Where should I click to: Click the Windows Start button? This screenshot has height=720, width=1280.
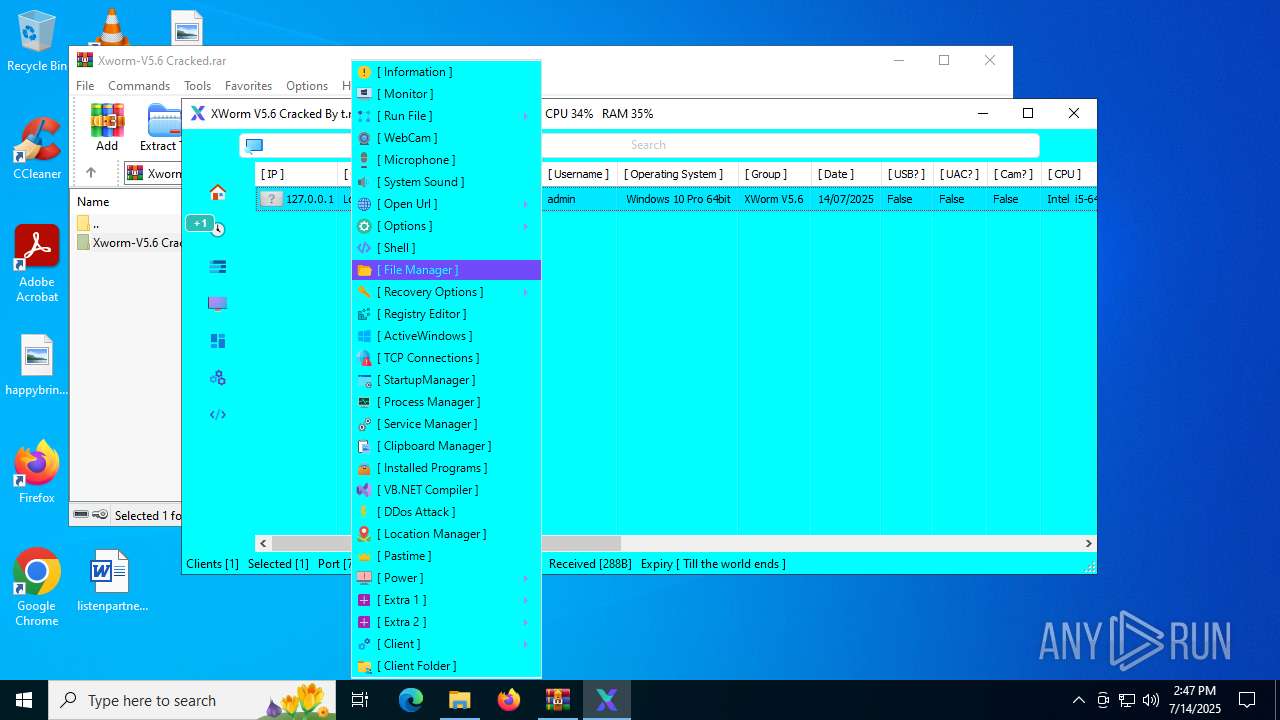coord(24,700)
